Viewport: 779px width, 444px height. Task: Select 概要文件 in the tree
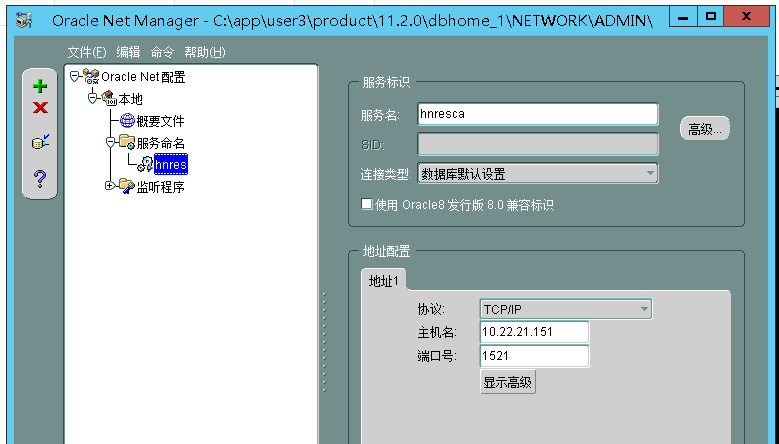tap(160, 121)
